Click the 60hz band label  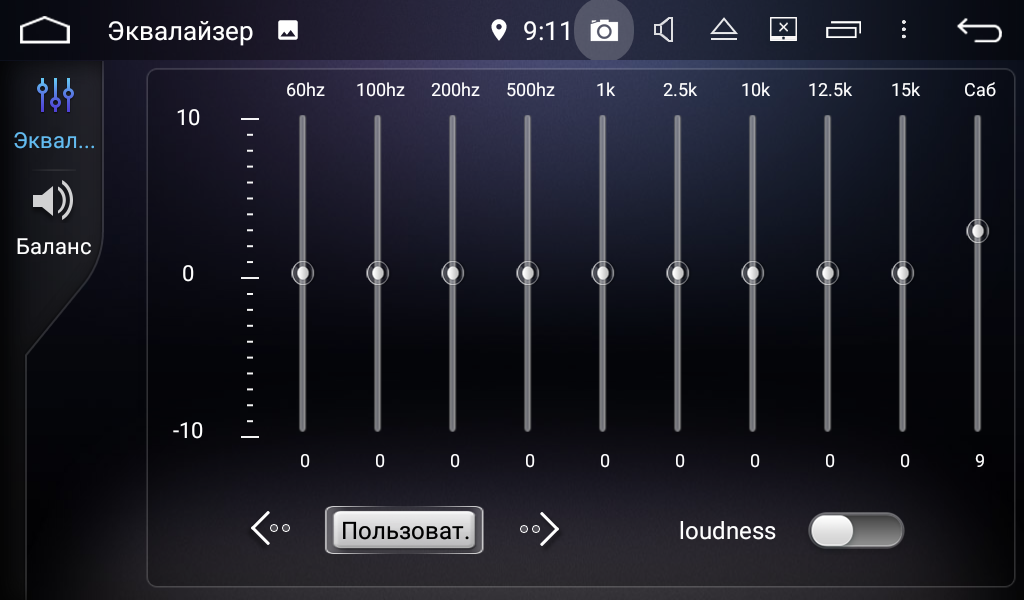(305, 90)
